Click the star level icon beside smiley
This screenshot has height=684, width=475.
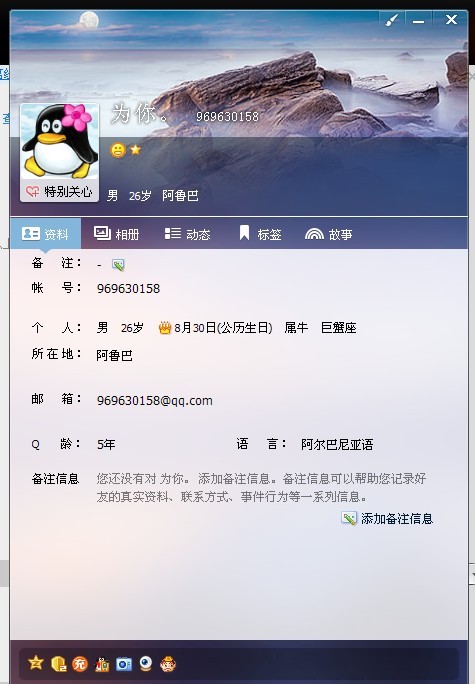pyautogui.click(x=136, y=150)
